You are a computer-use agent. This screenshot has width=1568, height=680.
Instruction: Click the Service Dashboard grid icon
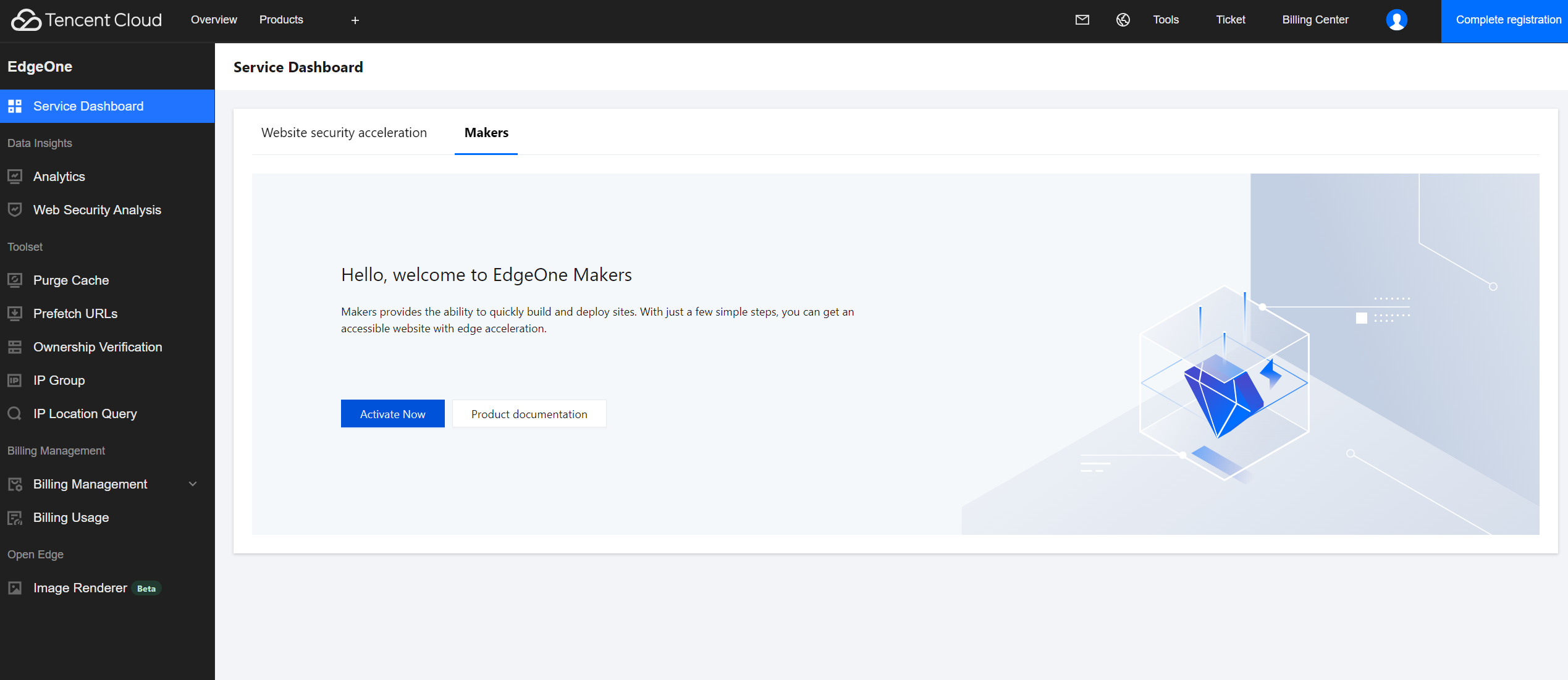[x=15, y=106]
